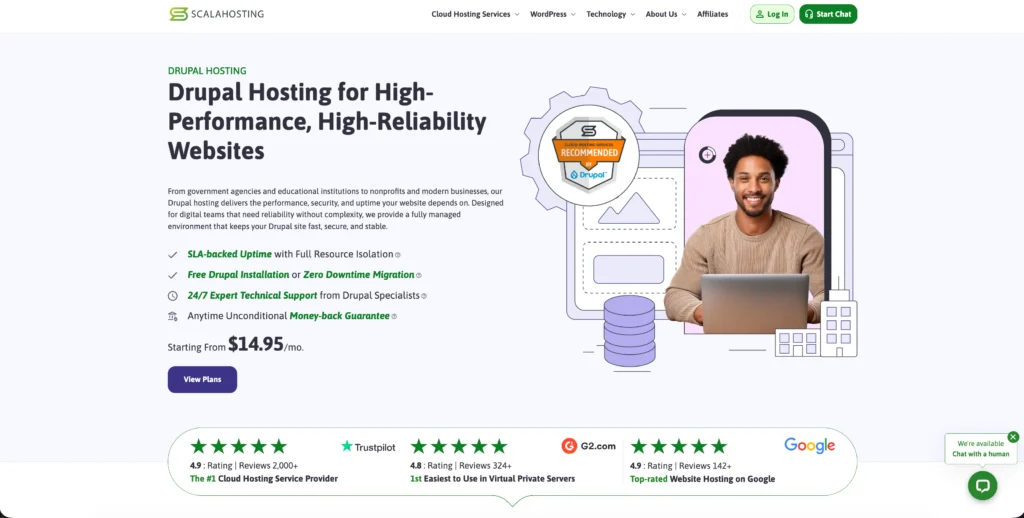Open info icon after Money-back Guarantee
The width and height of the screenshot is (1024, 518).
[394, 317]
